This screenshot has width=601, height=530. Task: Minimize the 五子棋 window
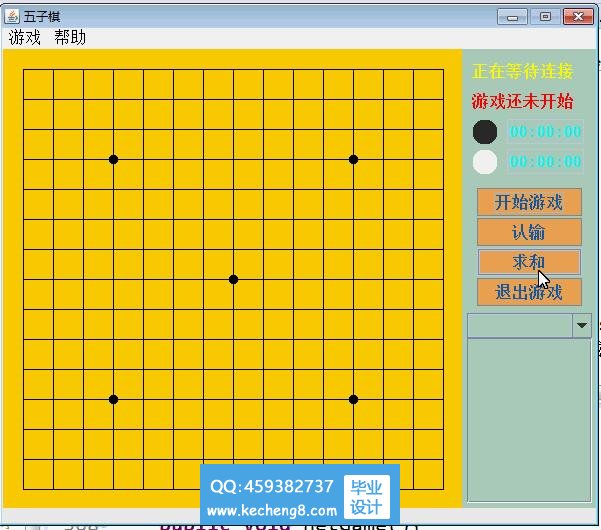512,17
